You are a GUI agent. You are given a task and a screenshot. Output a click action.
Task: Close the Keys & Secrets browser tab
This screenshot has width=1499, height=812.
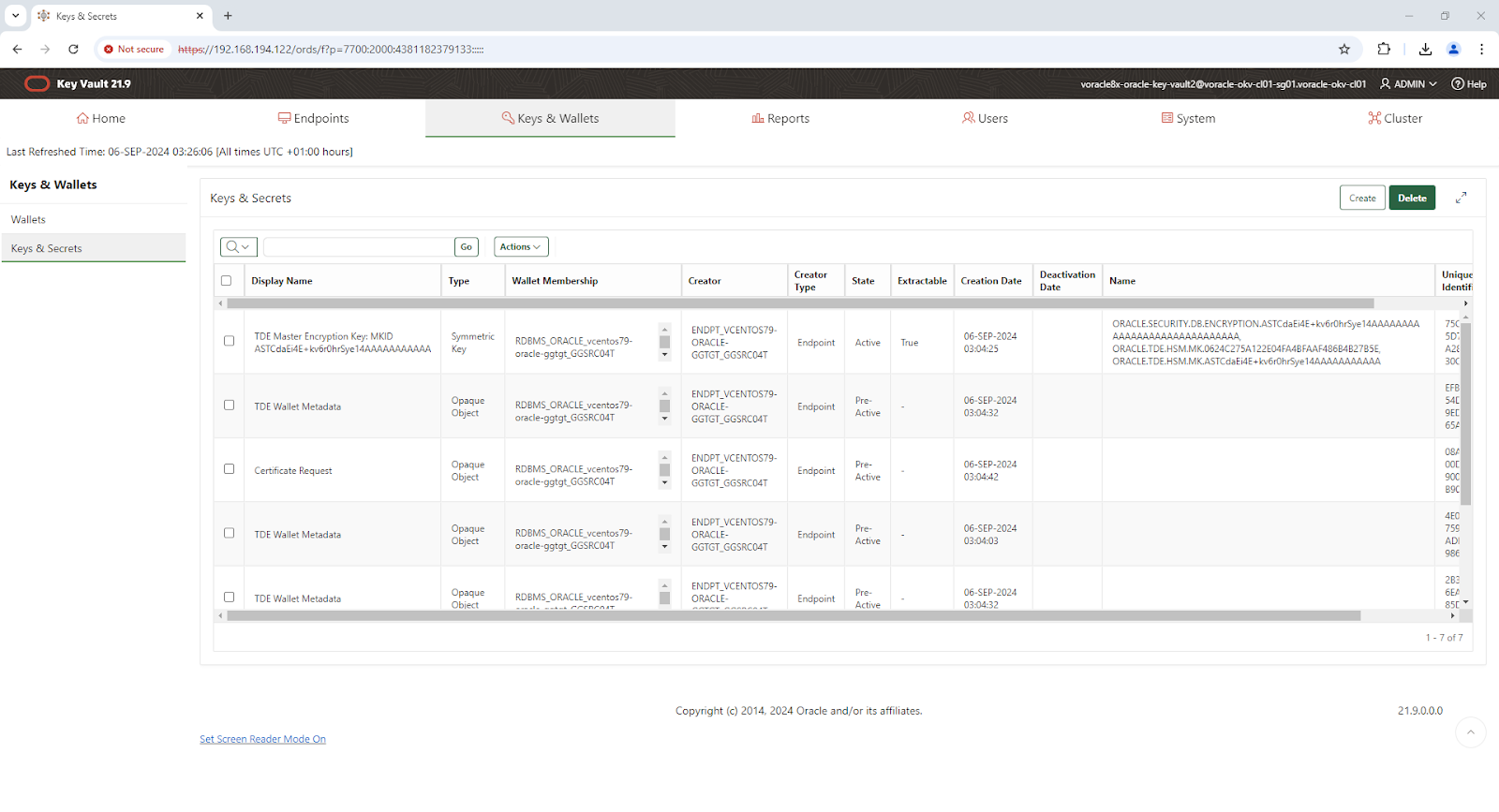[200, 15]
